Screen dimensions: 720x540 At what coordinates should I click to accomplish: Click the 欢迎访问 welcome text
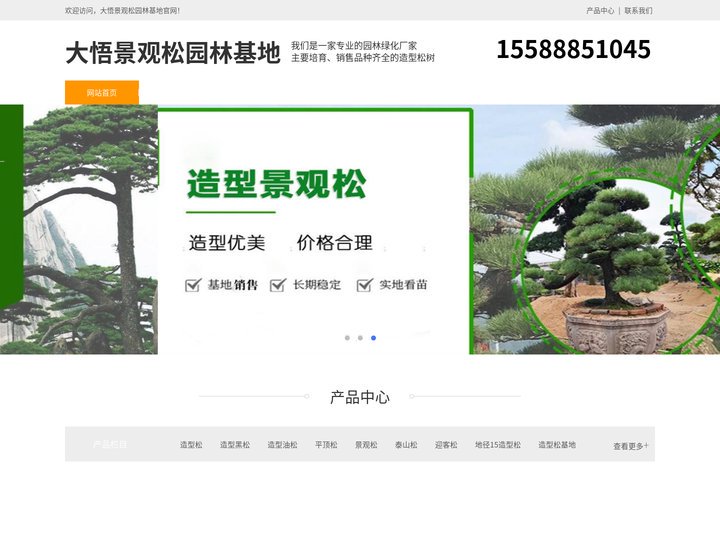point(123,11)
